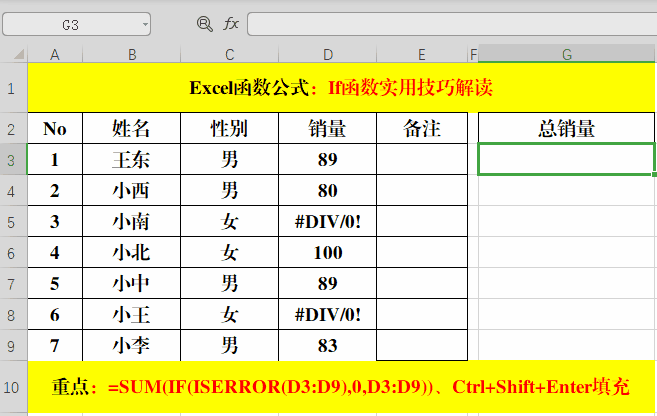The image size is (657, 416).
Task: Click the sales value 80 for 小西
Action: (327, 191)
